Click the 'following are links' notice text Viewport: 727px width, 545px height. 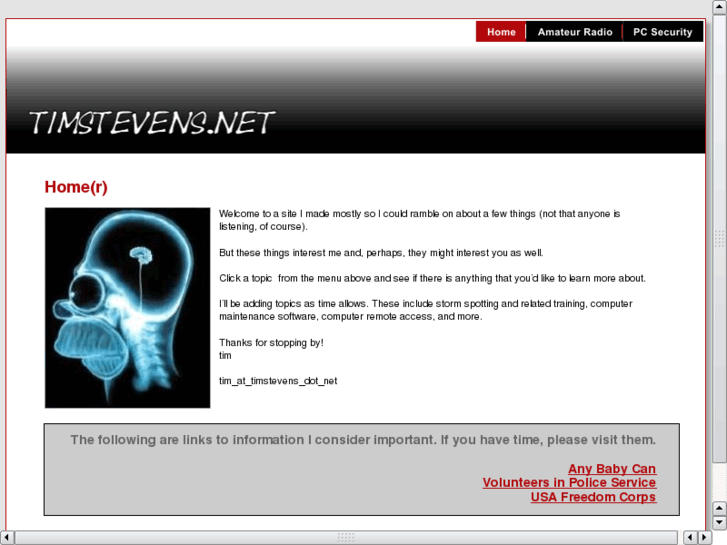pos(363,440)
